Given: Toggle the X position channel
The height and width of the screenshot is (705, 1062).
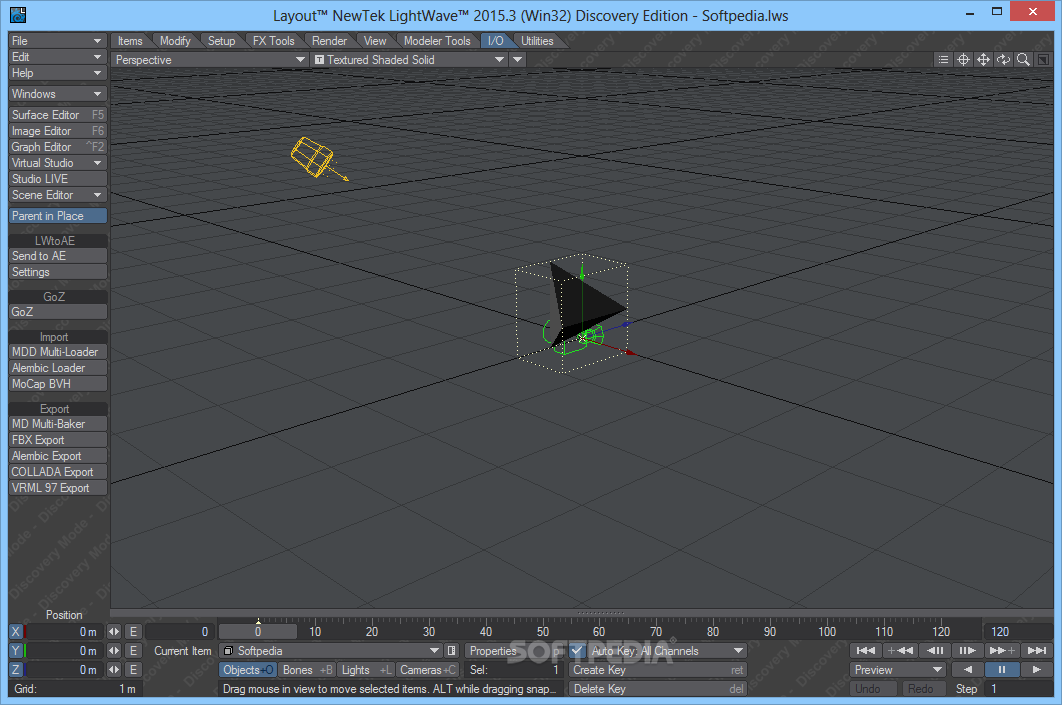Looking at the screenshot, I should tap(16, 631).
